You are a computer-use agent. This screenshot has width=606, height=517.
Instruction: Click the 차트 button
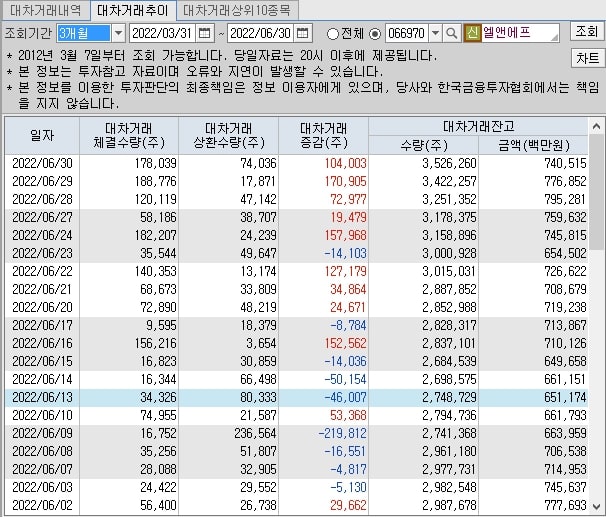coord(587,58)
